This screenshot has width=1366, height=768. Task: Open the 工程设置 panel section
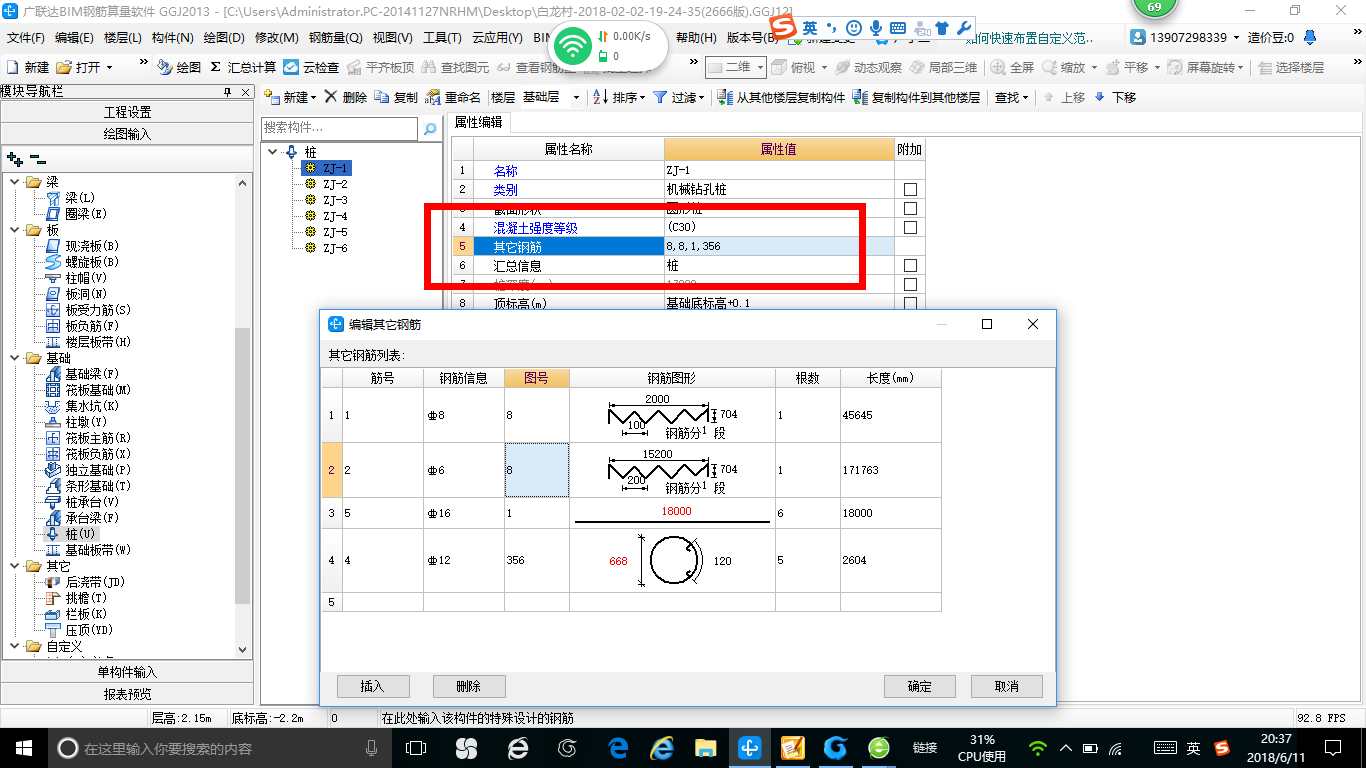(x=127, y=112)
